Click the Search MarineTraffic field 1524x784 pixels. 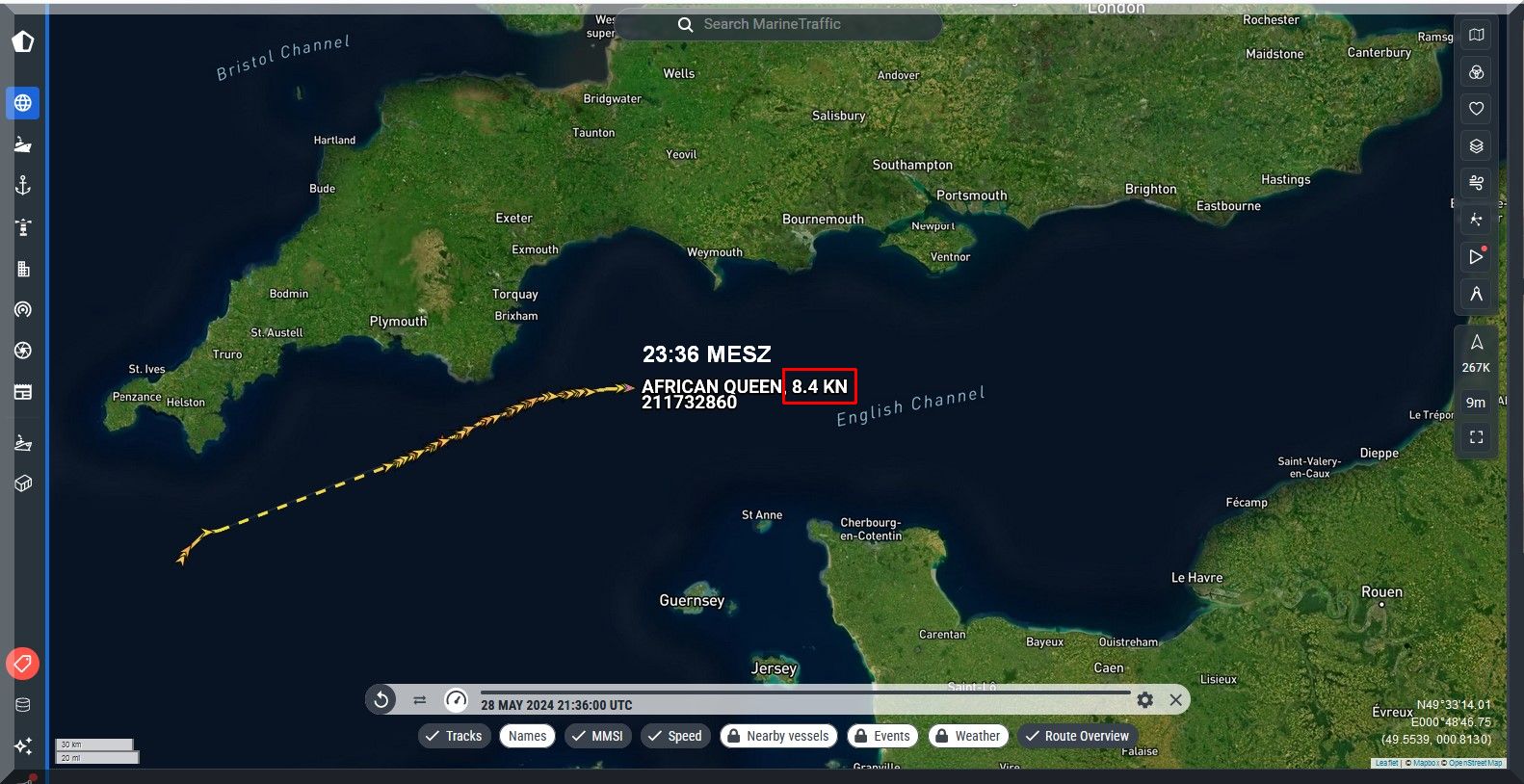pyautogui.click(x=778, y=24)
